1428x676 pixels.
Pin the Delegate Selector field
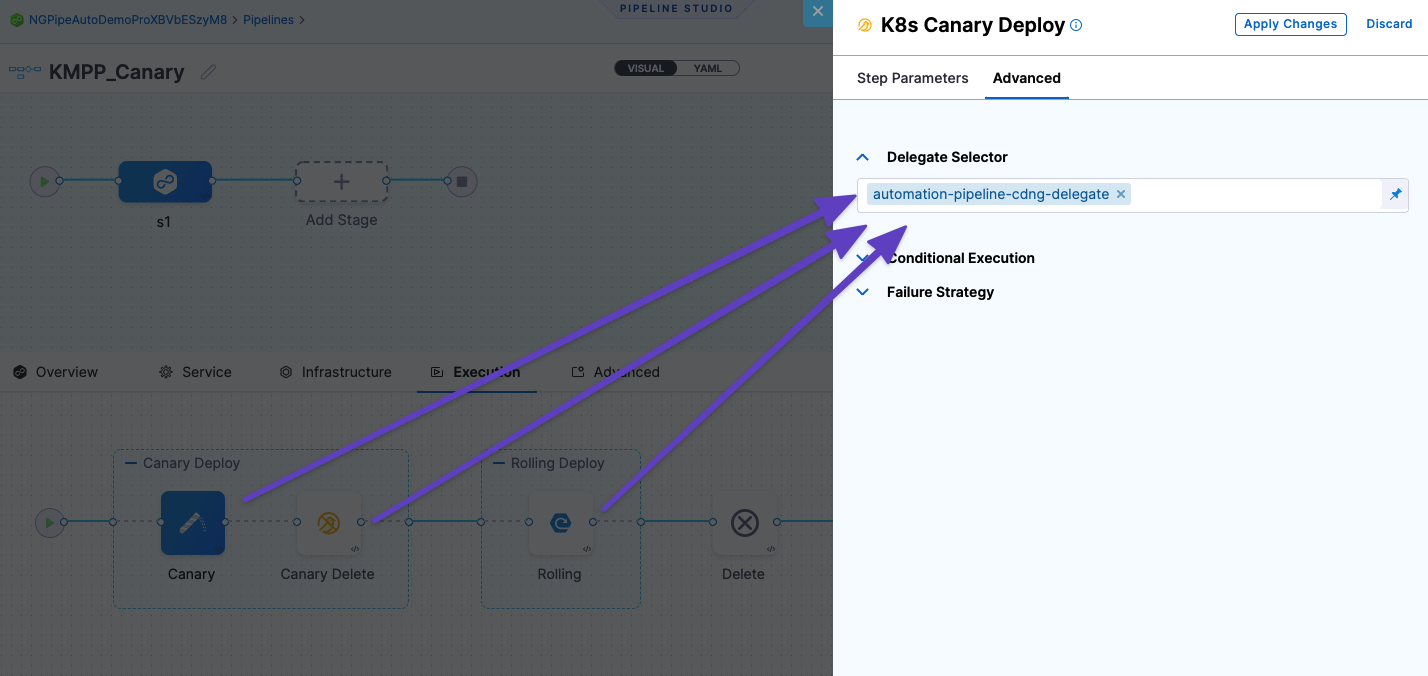click(1396, 194)
